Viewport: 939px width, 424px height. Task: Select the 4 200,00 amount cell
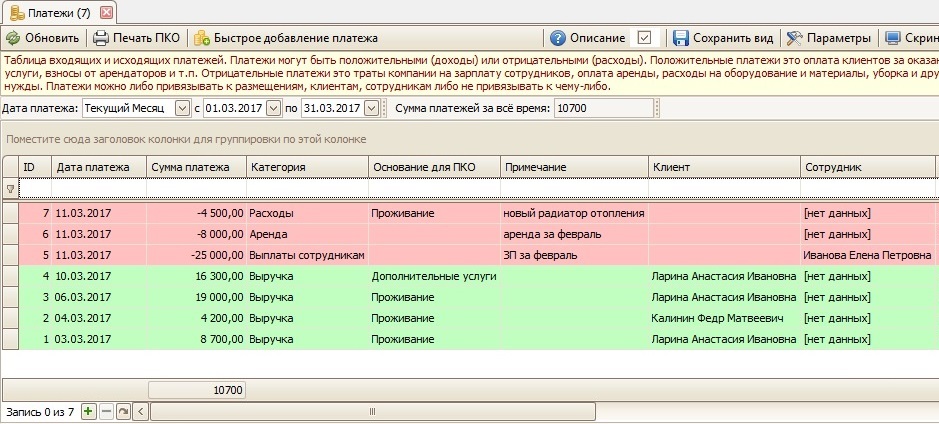[x=196, y=318]
